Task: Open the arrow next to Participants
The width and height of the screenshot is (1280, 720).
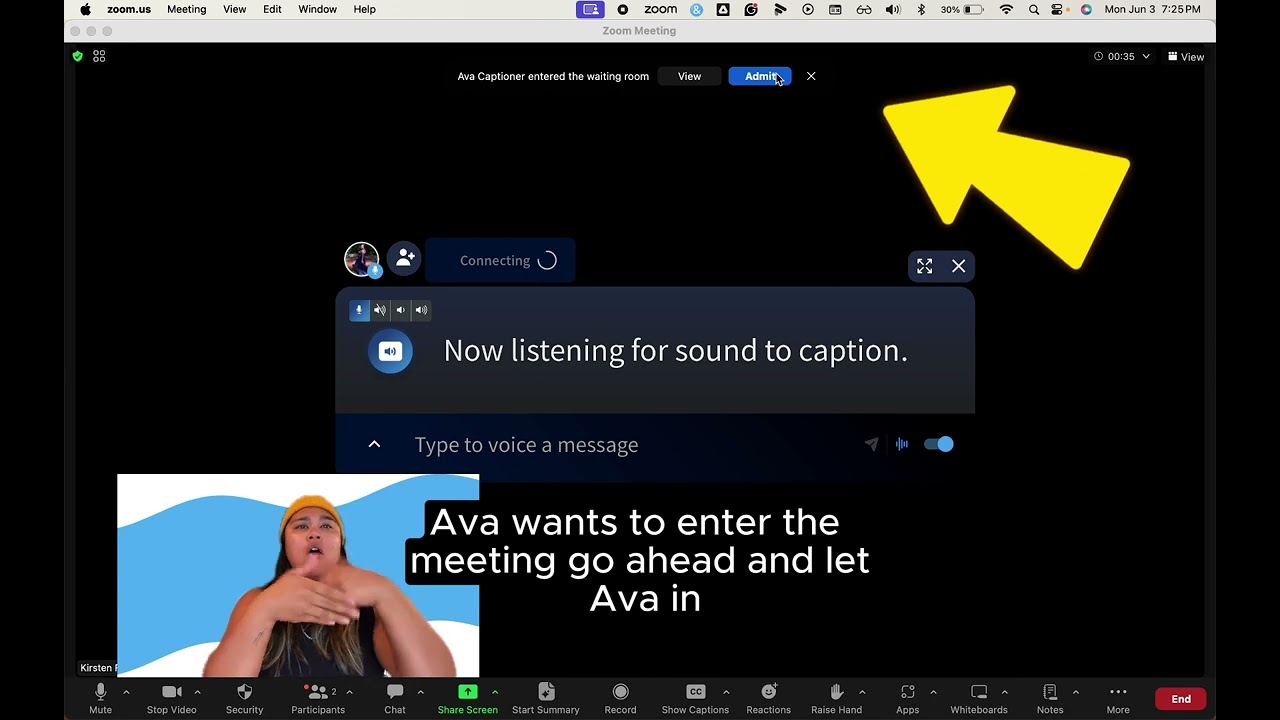Action: tap(349, 692)
